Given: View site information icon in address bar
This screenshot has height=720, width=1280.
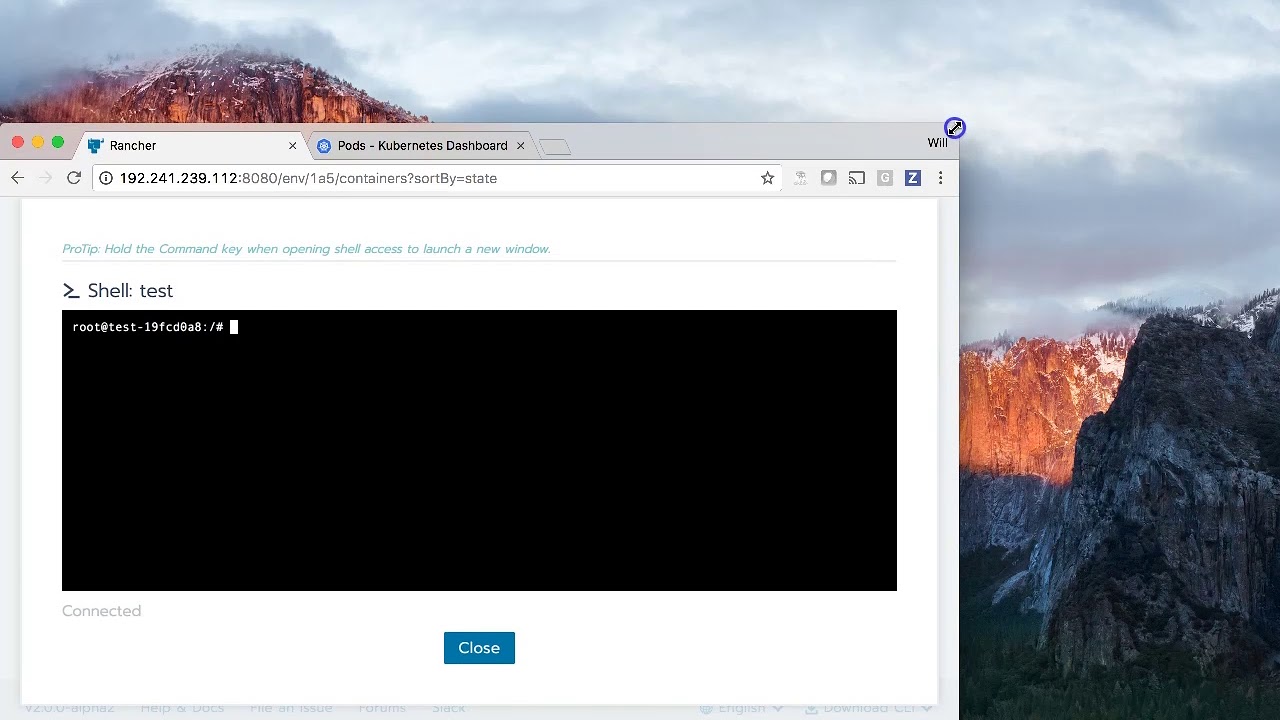Looking at the screenshot, I should tap(106, 178).
